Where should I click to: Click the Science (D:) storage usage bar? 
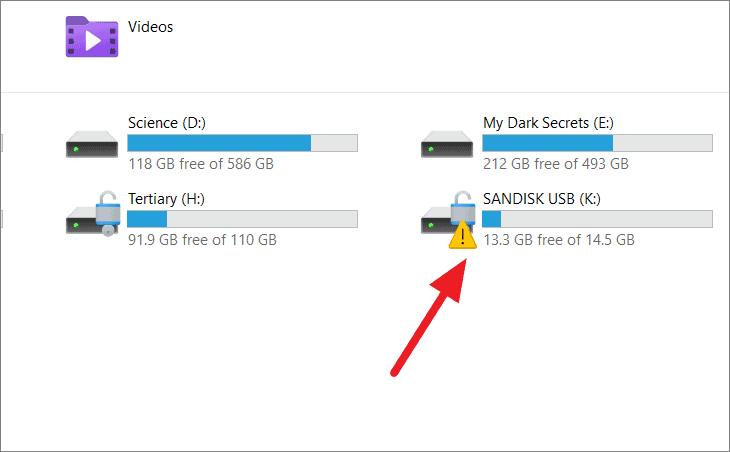(243, 143)
